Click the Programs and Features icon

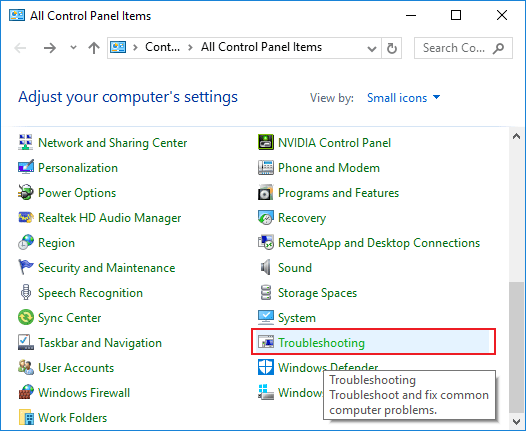click(x=266, y=193)
